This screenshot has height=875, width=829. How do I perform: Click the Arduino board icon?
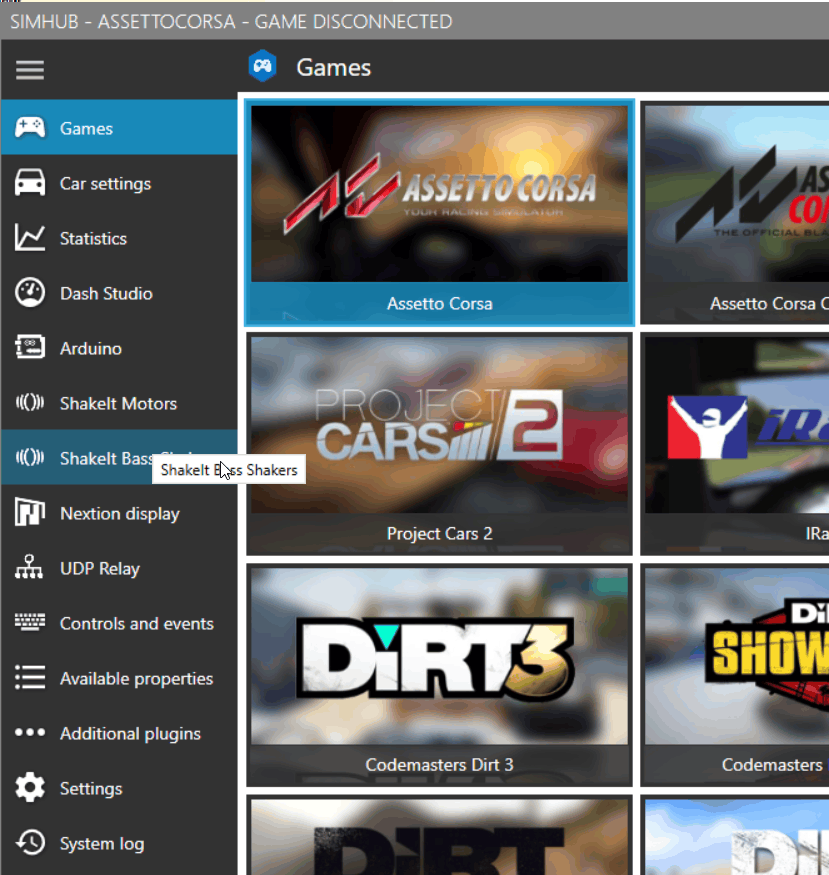pos(30,347)
